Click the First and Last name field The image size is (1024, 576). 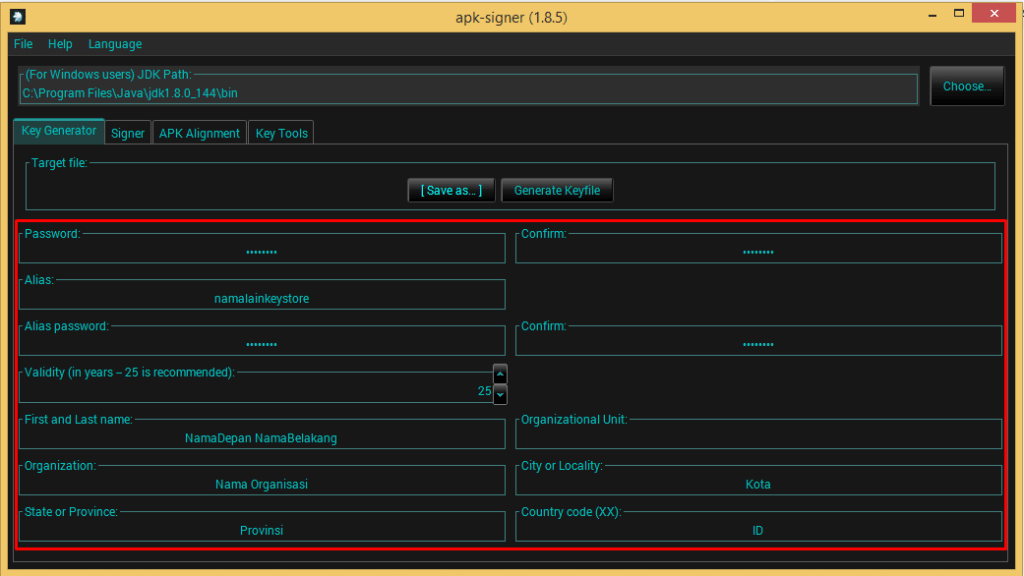coord(262,438)
